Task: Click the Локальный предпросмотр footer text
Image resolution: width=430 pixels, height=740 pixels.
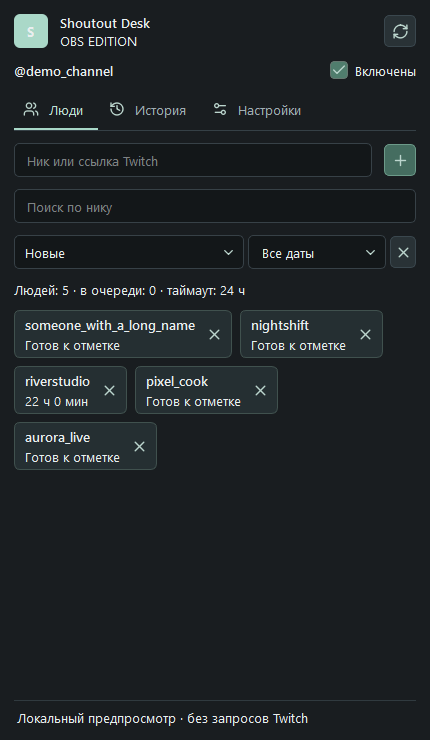Action: (x=162, y=719)
